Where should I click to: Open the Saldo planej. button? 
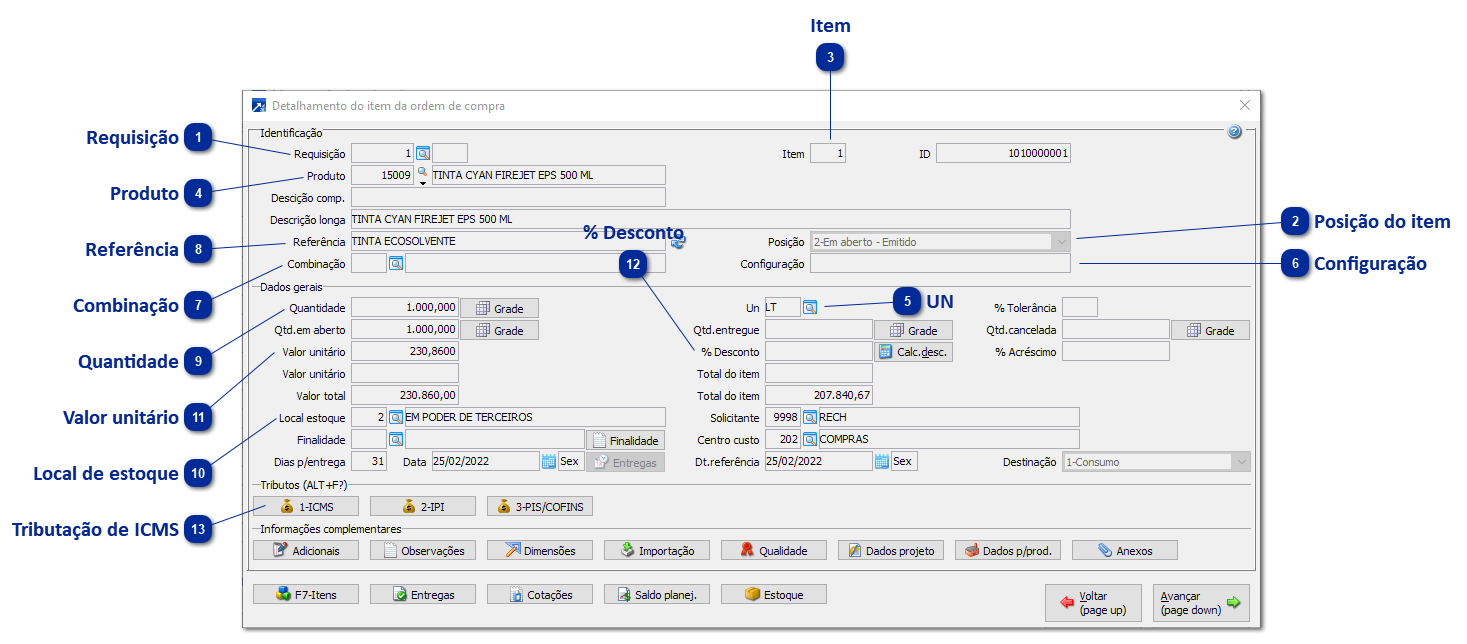pyautogui.click(x=657, y=594)
